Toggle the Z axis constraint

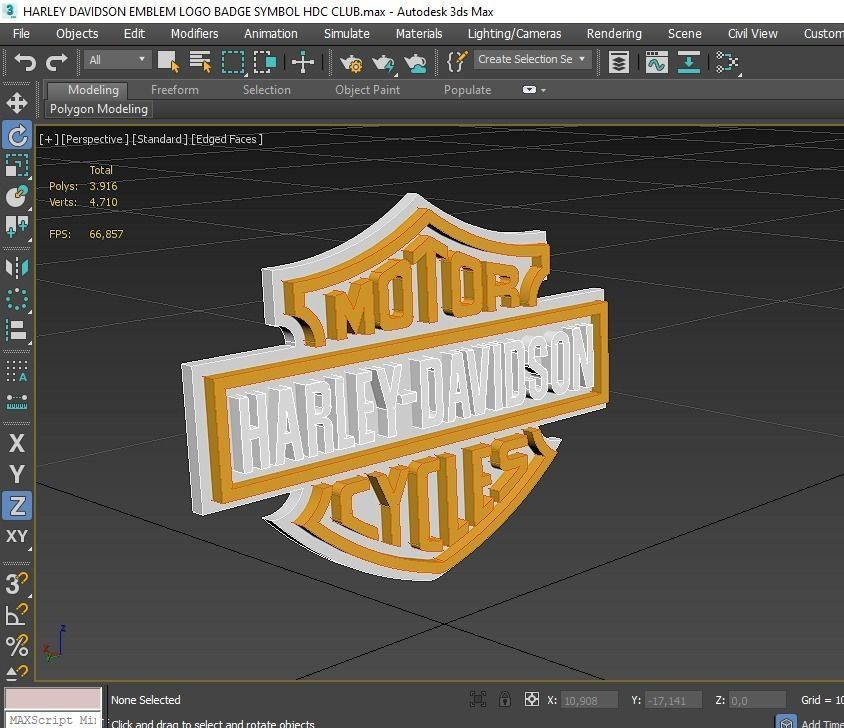click(17, 506)
